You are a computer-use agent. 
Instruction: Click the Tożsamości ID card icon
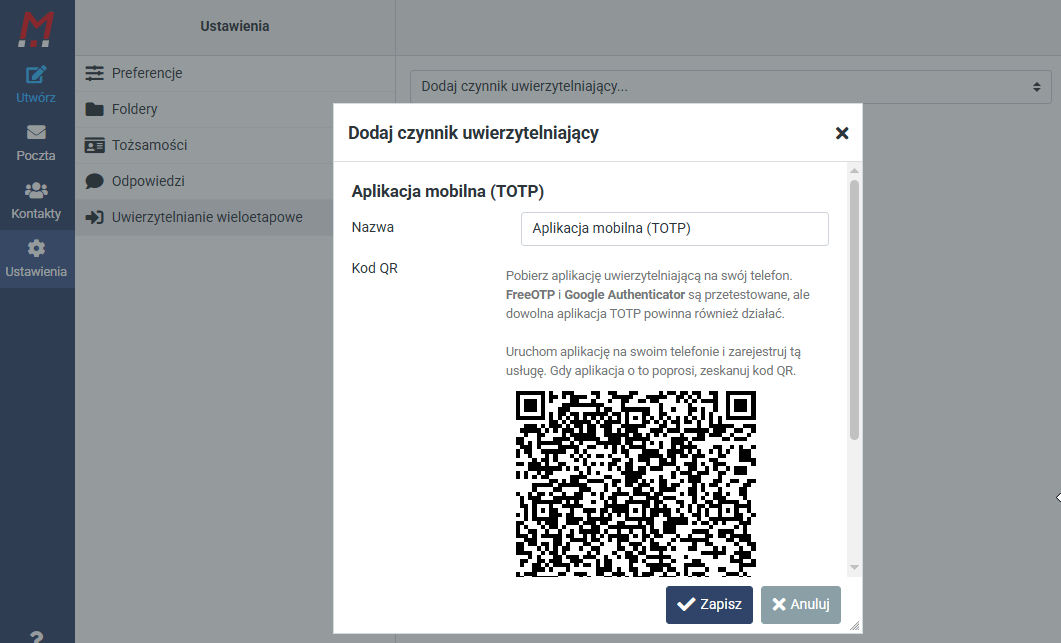pyautogui.click(x=95, y=145)
